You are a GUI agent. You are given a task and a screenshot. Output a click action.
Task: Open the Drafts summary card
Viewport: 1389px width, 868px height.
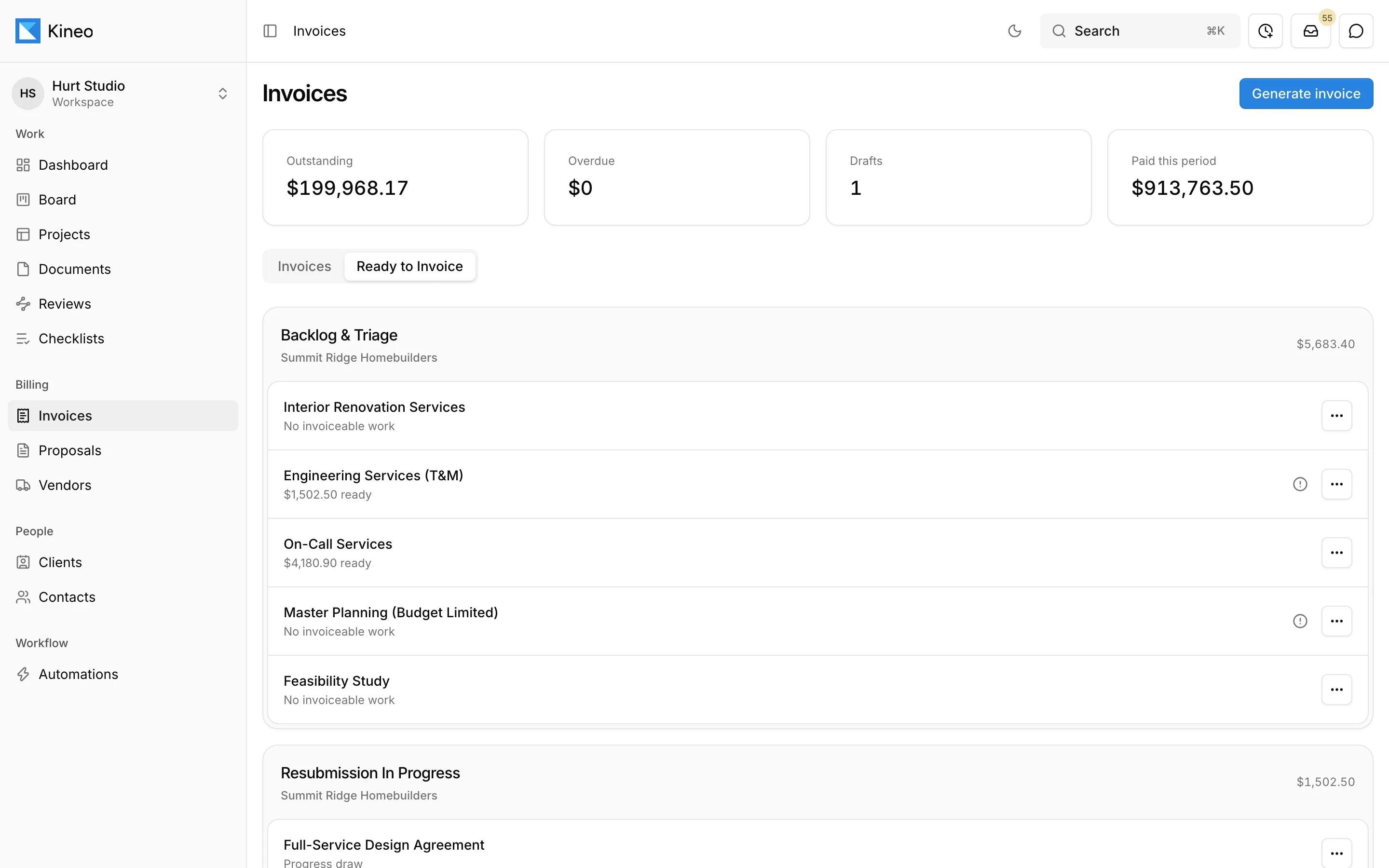pos(958,177)
